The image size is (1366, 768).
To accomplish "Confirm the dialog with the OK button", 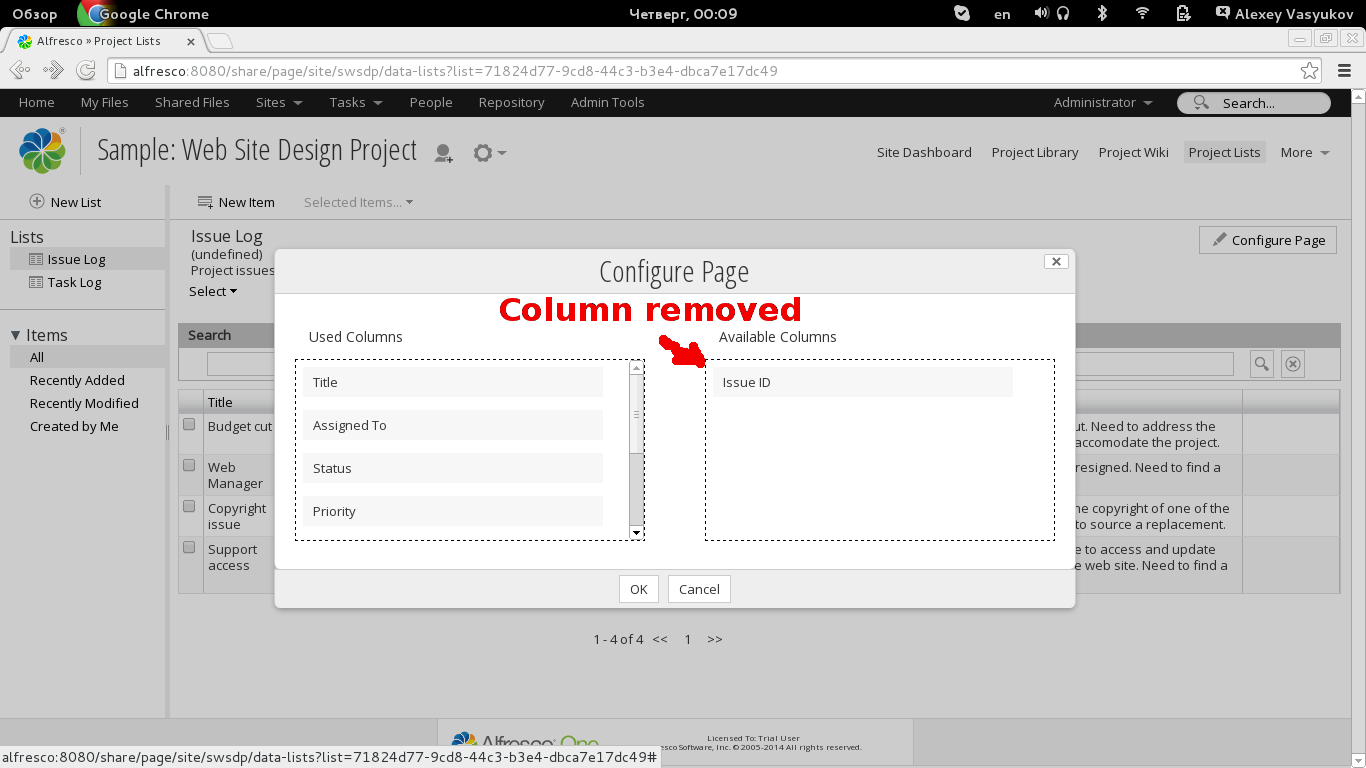I will 638,589.
